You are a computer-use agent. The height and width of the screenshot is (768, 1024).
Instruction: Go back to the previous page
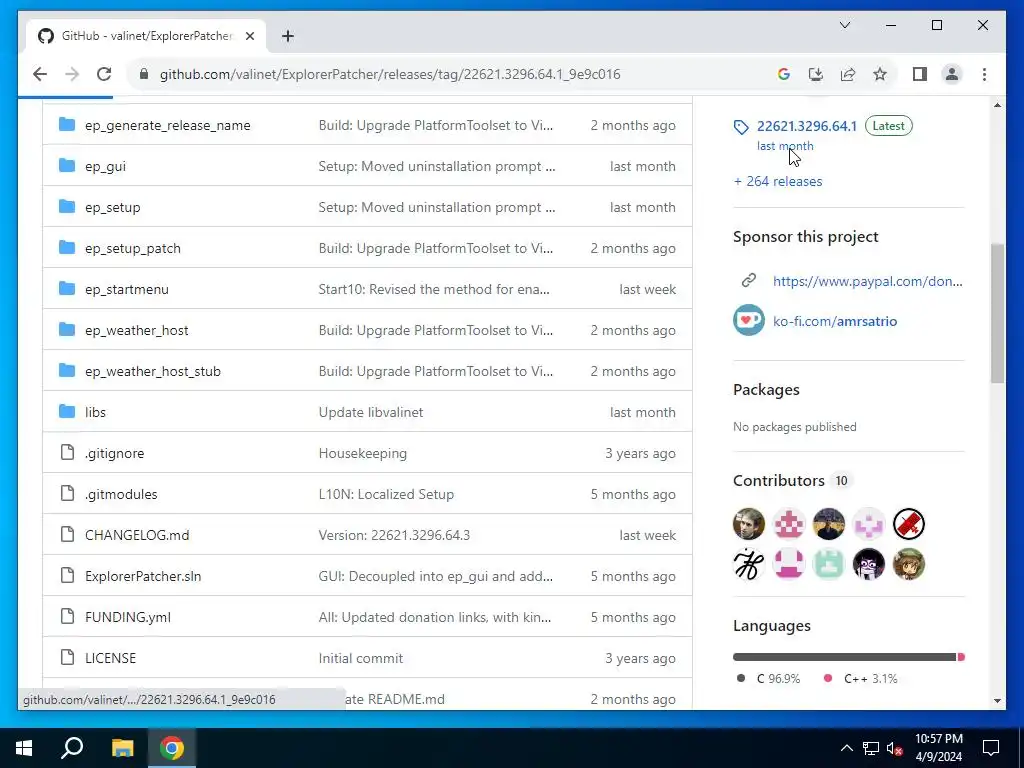click(x=40, y=74)
